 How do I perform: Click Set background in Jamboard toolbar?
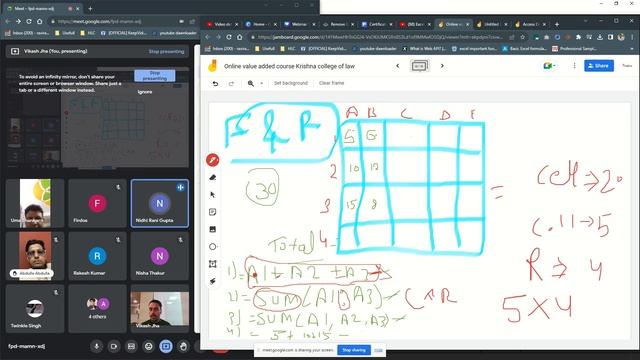point(291,83)
